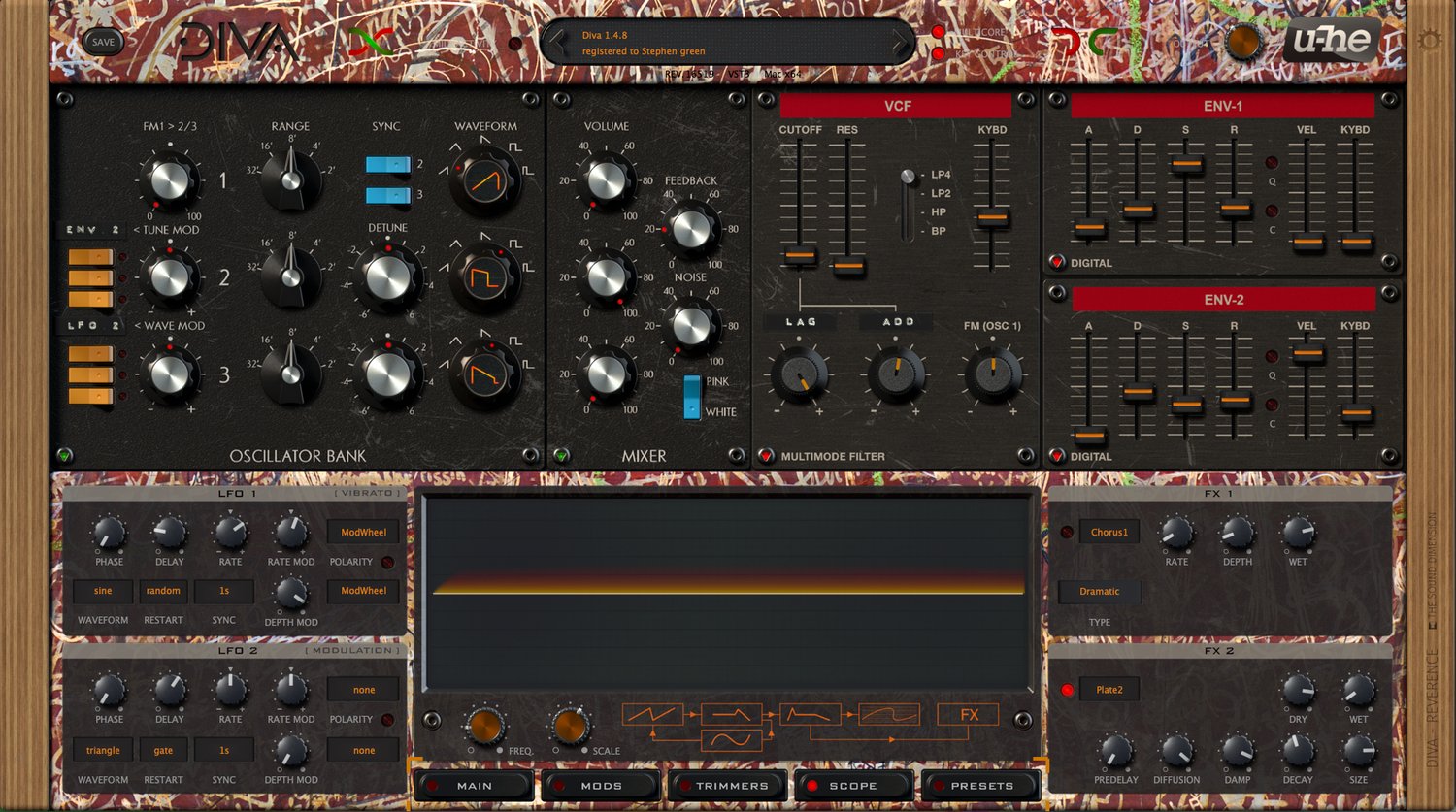Viewport: 1456px width, 812px height.
Task: Open the Chorus1 effect type selector
Action: [1109, 532]
